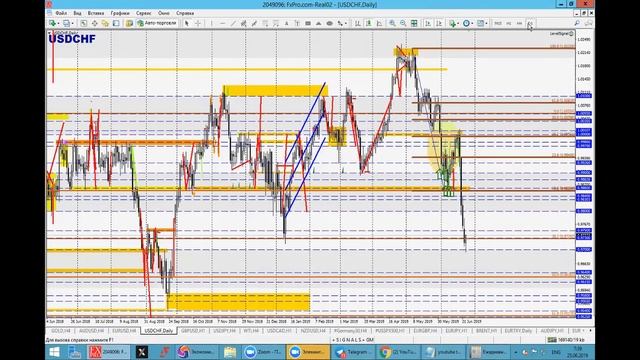The image size is (640, 360).
Task: Switch to the NZDUSD,H4 chart tab
Action: click(313, 331)
